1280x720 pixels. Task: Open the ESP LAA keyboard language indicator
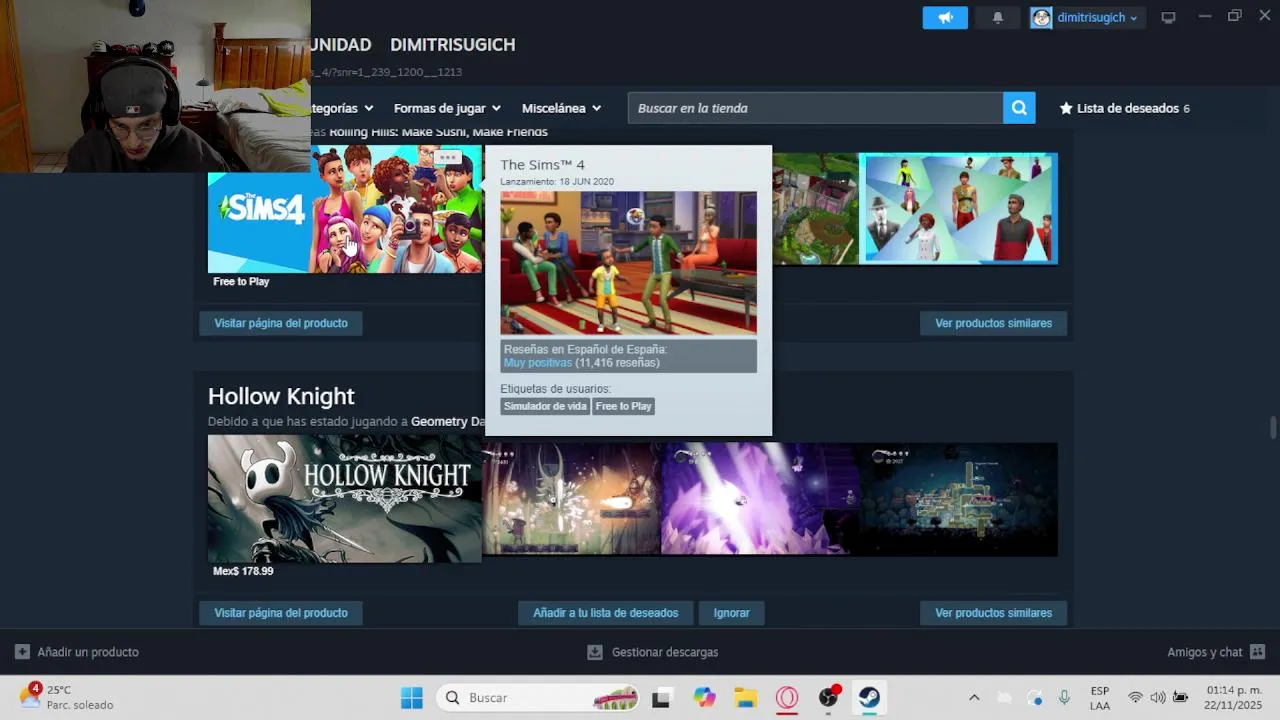(x=1100, y=698)
